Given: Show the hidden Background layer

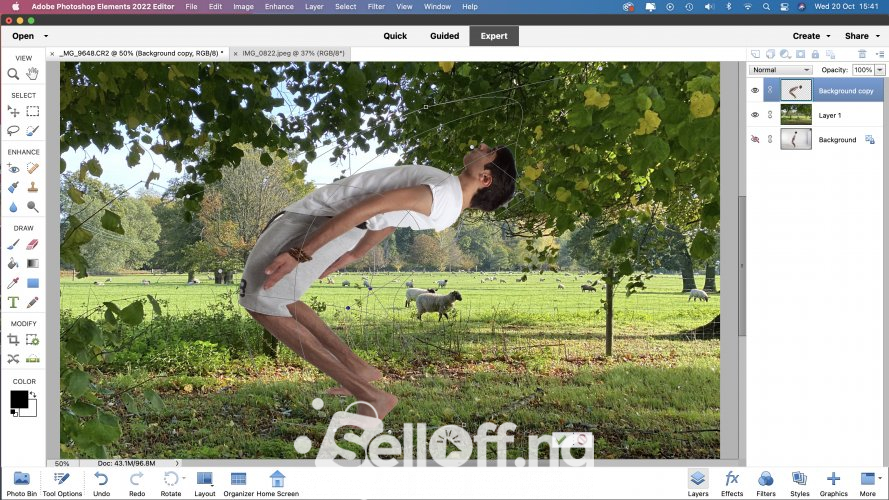Looking at the screenshot, I should point(755,139).
